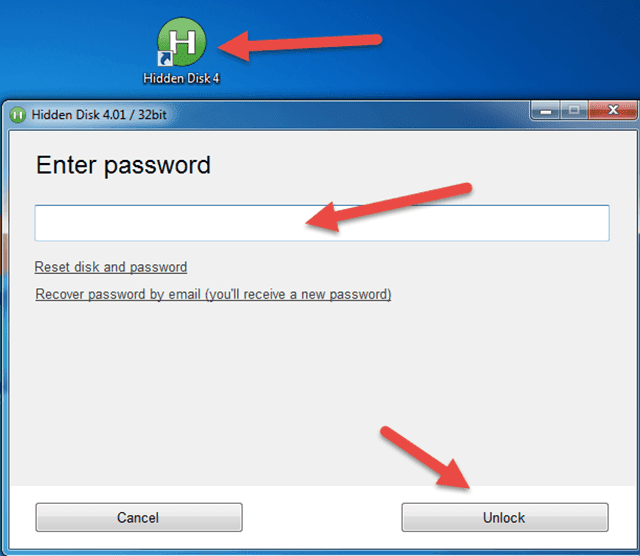Maximize the Hidden Disk window

tap(574, 110)
